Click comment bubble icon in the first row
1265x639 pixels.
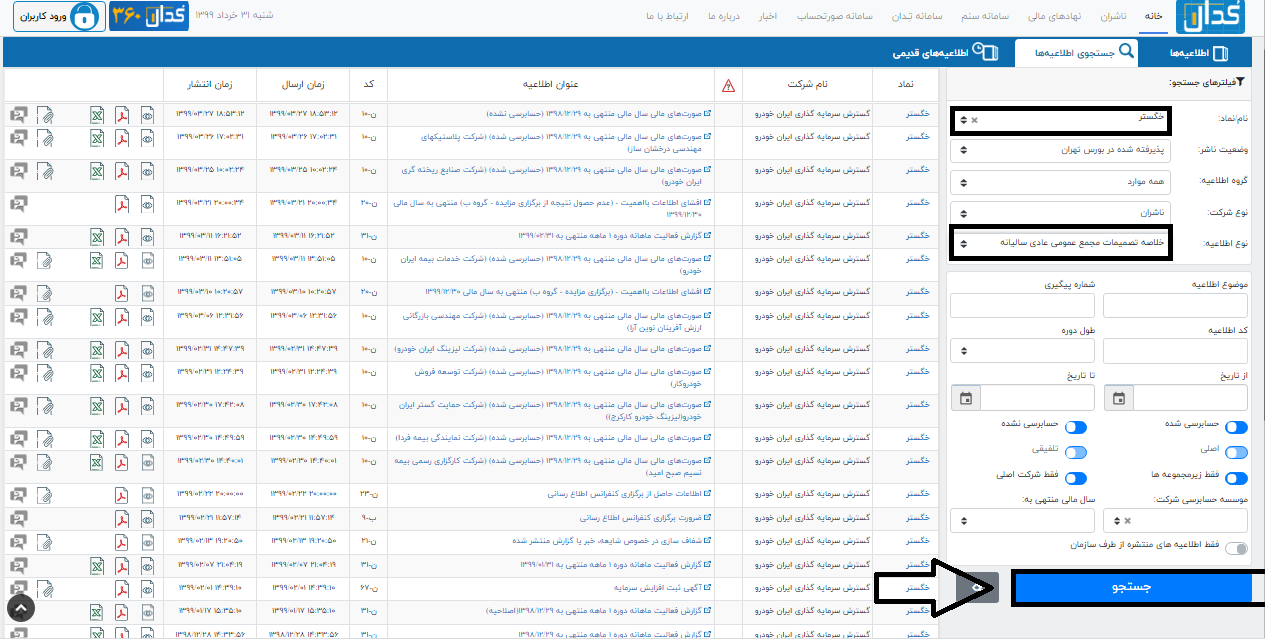coord(19,114)
